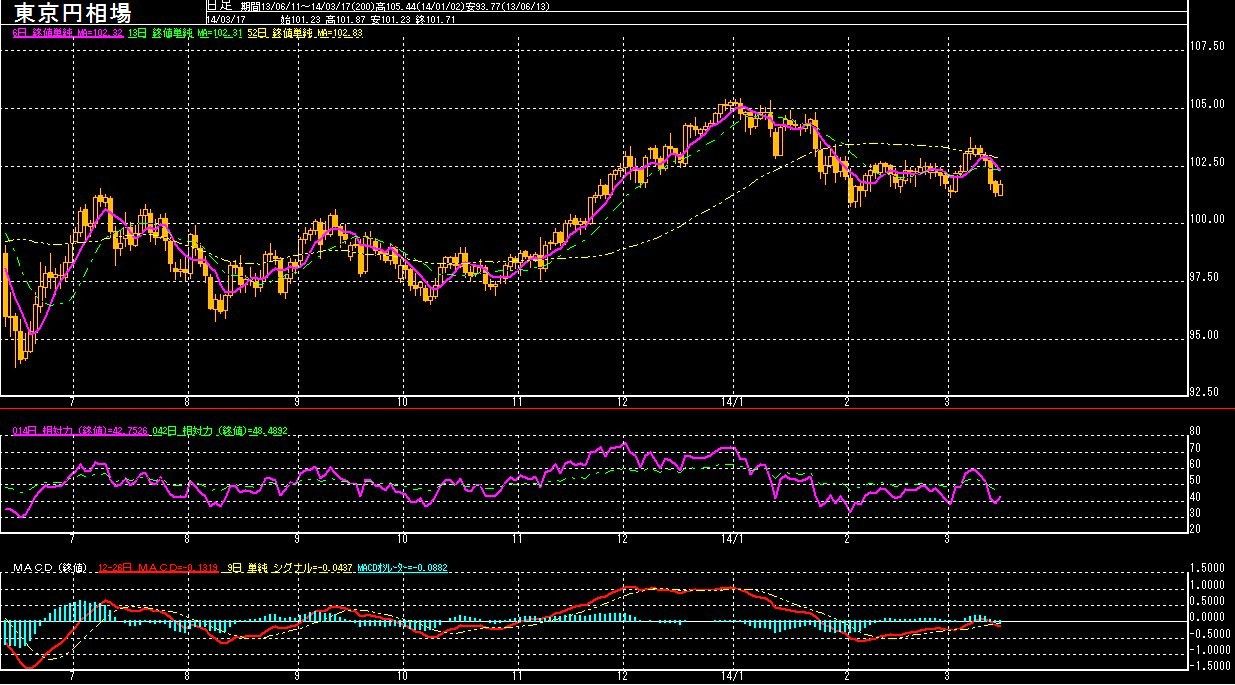Select the 日足 timeframe label
The height and width of the screenshot is (685, 1235).
point(219,6)
